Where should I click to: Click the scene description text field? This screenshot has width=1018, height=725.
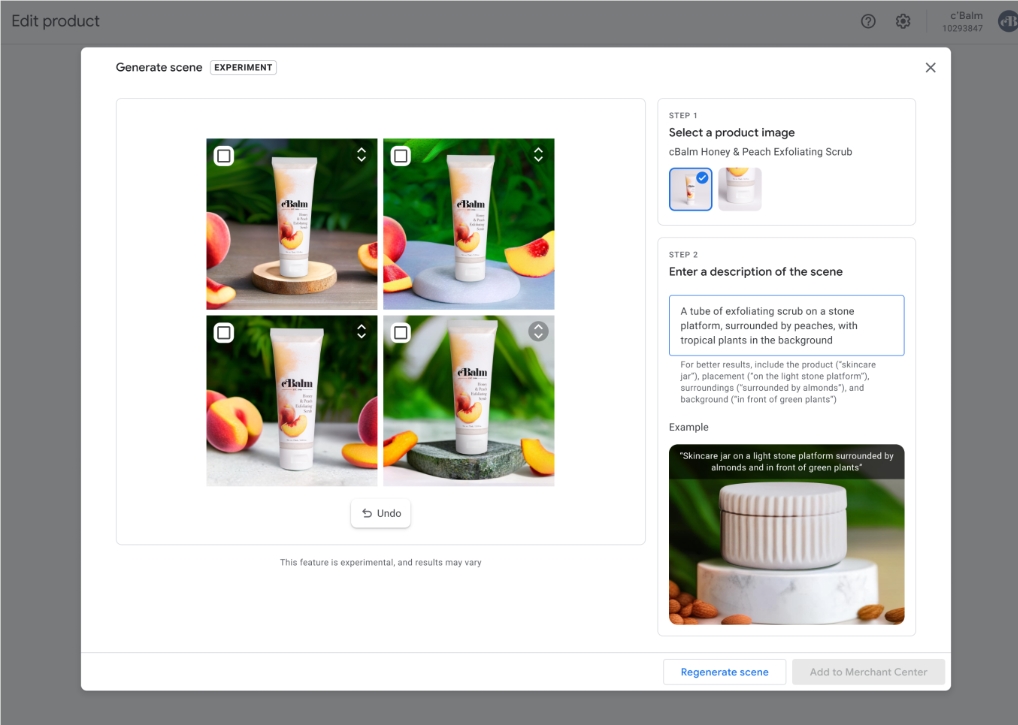786,326
